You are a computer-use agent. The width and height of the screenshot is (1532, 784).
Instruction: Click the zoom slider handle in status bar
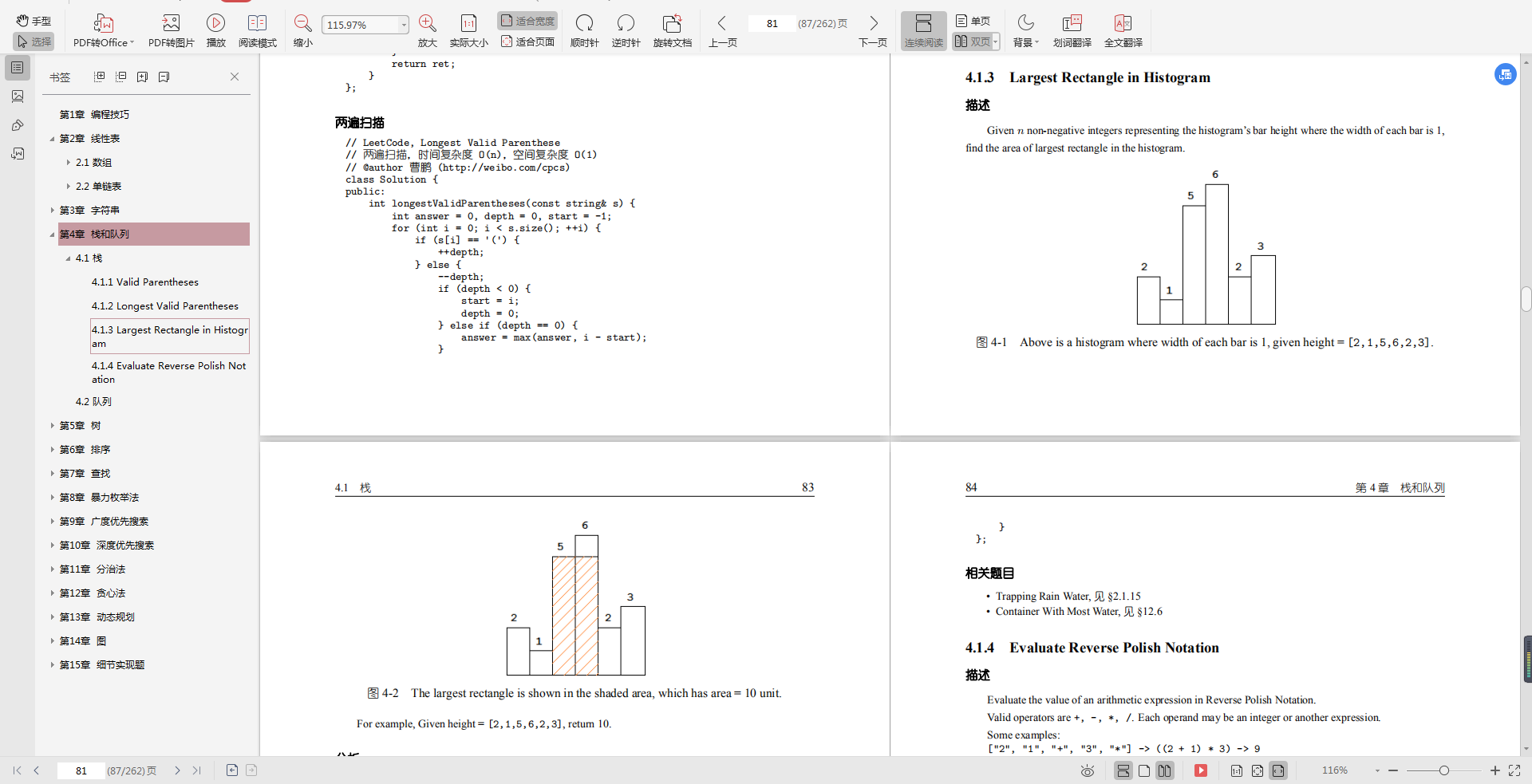(1444, 770)
